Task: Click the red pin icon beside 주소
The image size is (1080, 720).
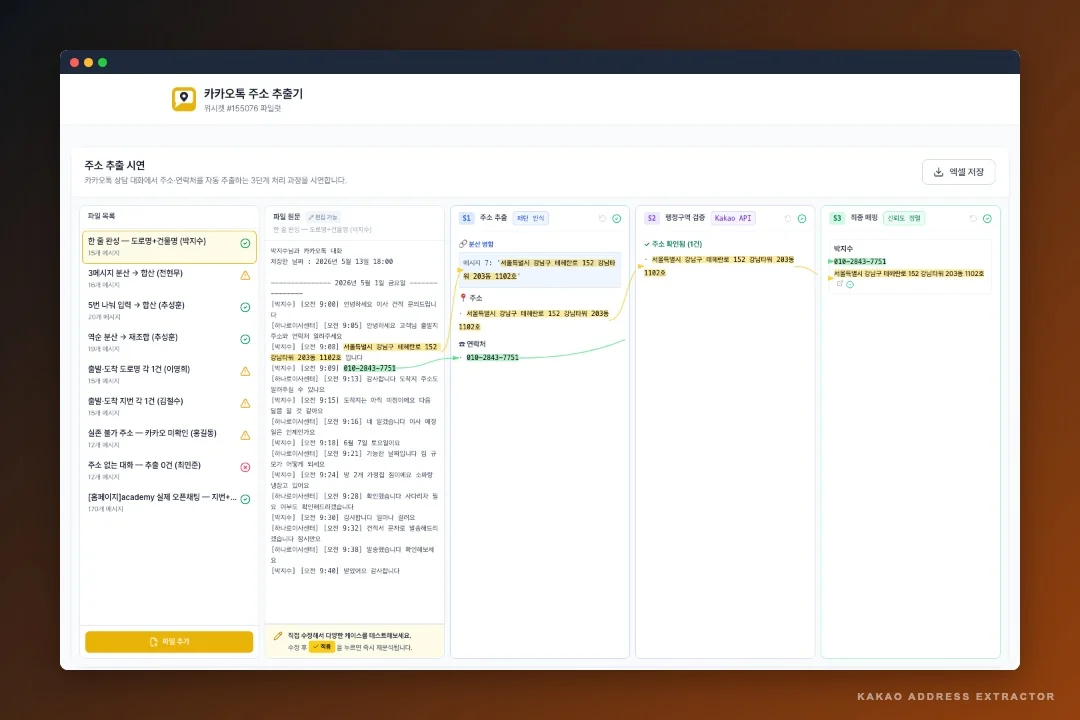Action: (463, 298)
